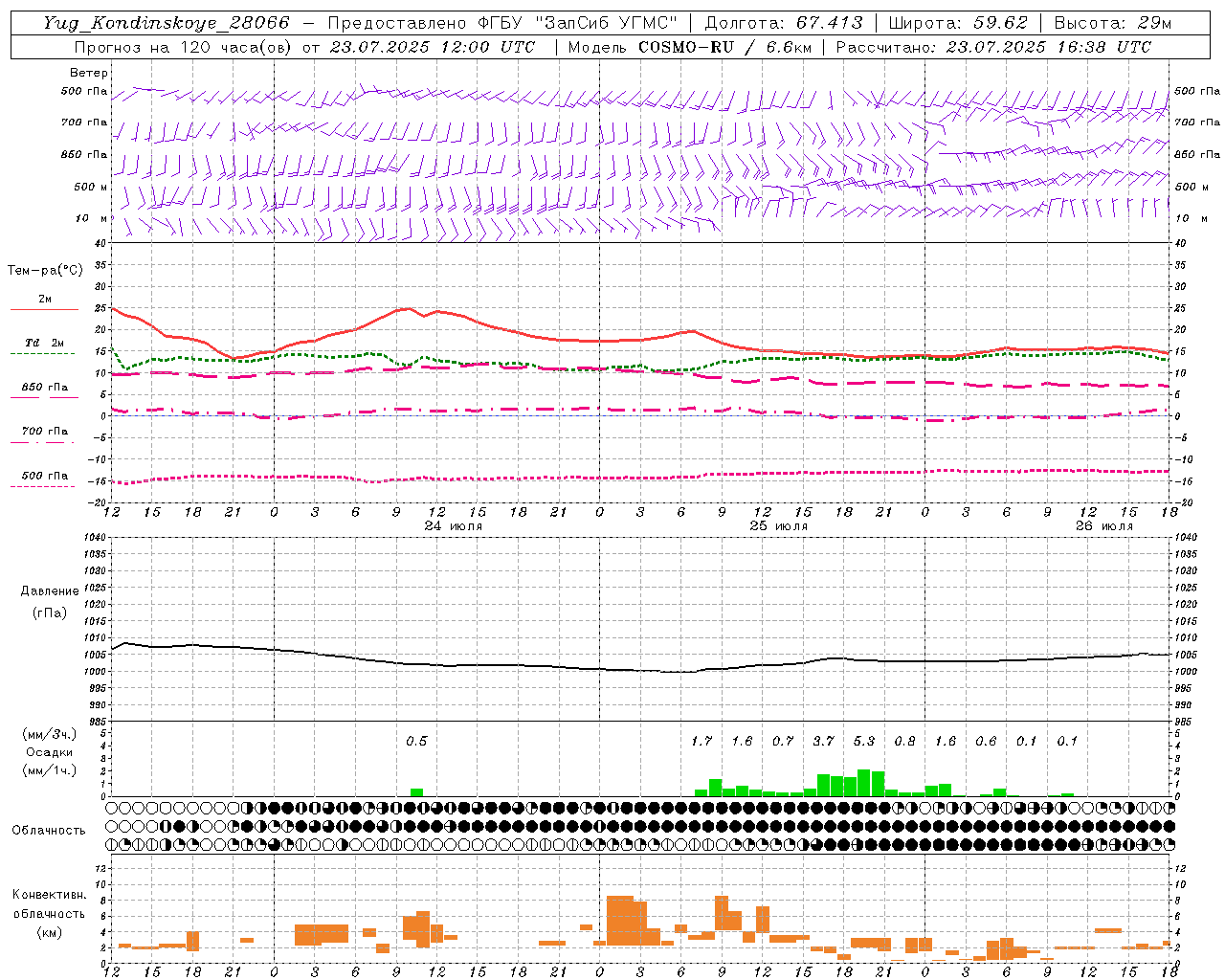Click the forecast start time 23.07.2025 12:00 UTC
This screenshot has width=1225, height=980.
click(x=433, y=47)
